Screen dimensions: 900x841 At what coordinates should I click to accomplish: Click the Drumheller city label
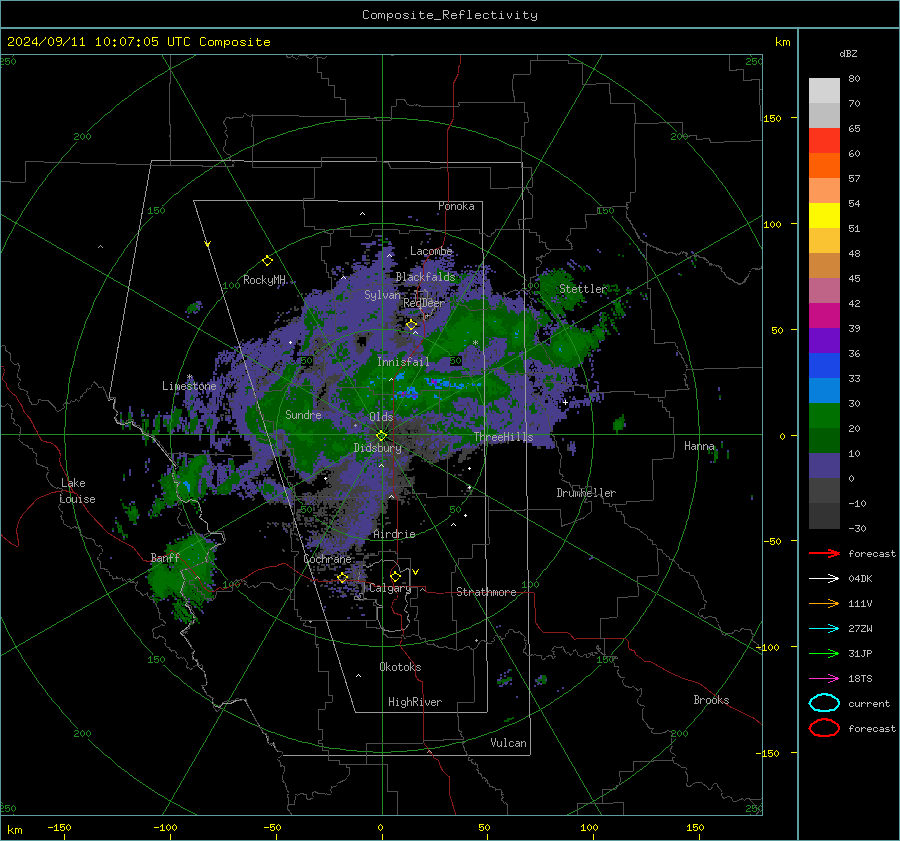(x=586, y=493)
